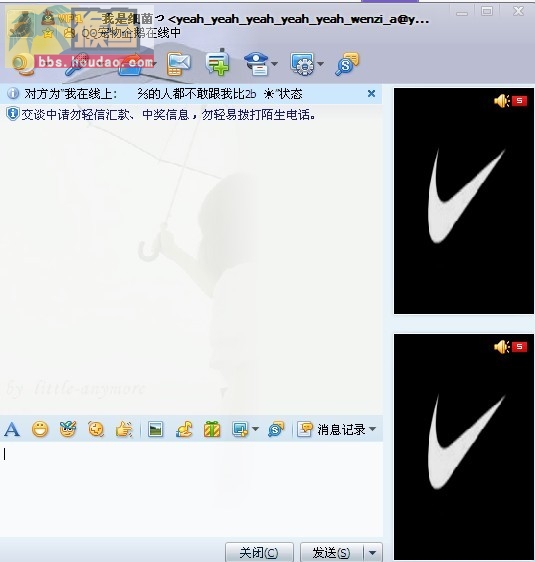Screen dimensions: 535x562
Task: Take a screenshot with the screen capture icon
Action: tap(240, 429)
